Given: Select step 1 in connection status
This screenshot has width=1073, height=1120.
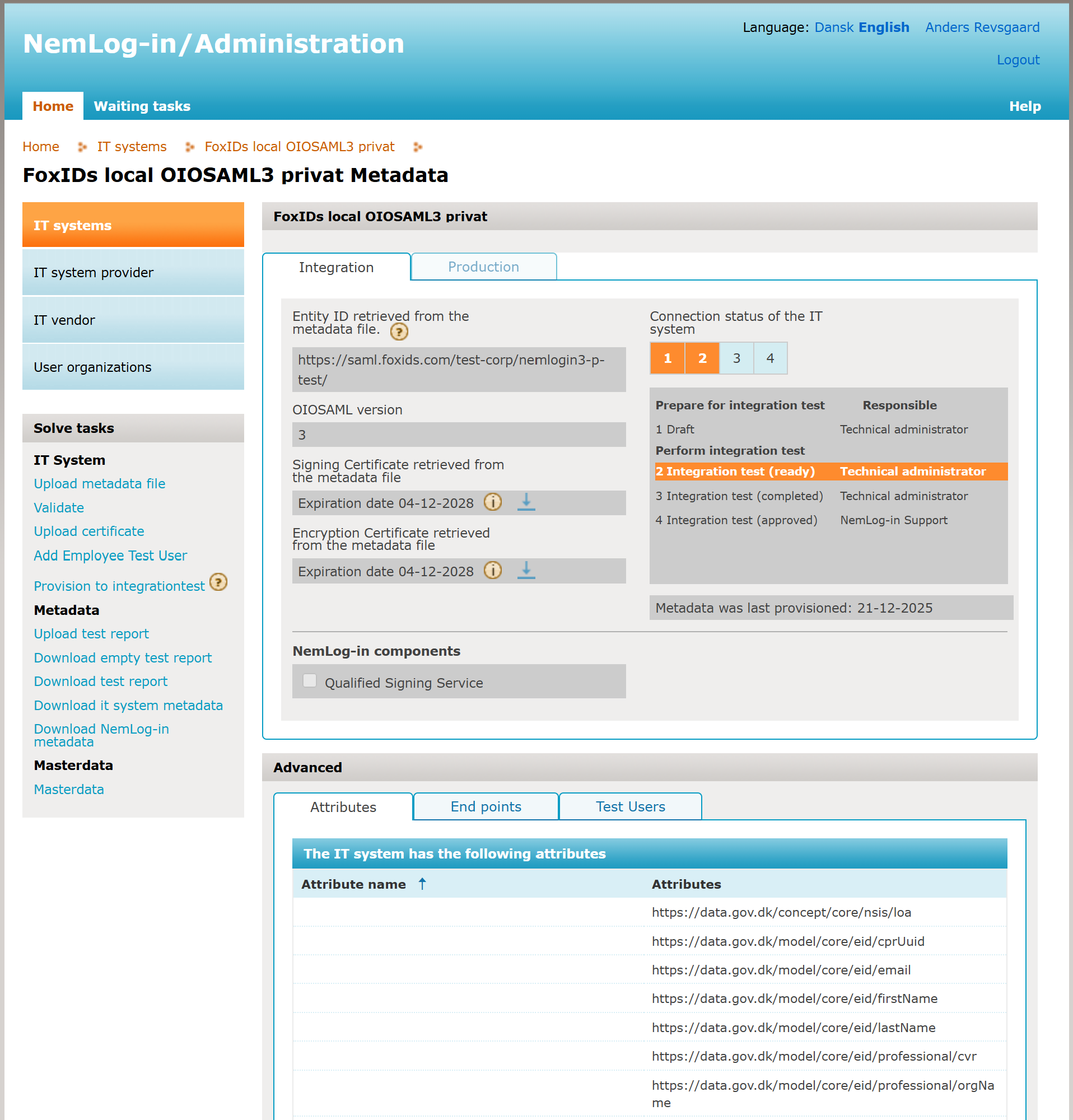Looking at the screenshot, I should pyautogui.click(x=667, y=358).
